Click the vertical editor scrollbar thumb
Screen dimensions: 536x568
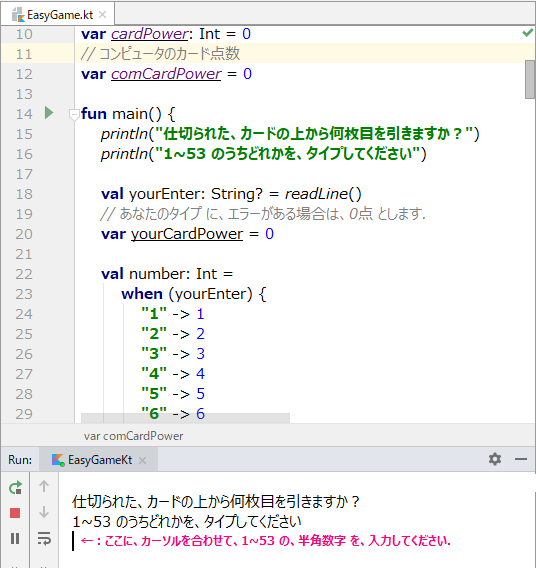click(530, 79)
